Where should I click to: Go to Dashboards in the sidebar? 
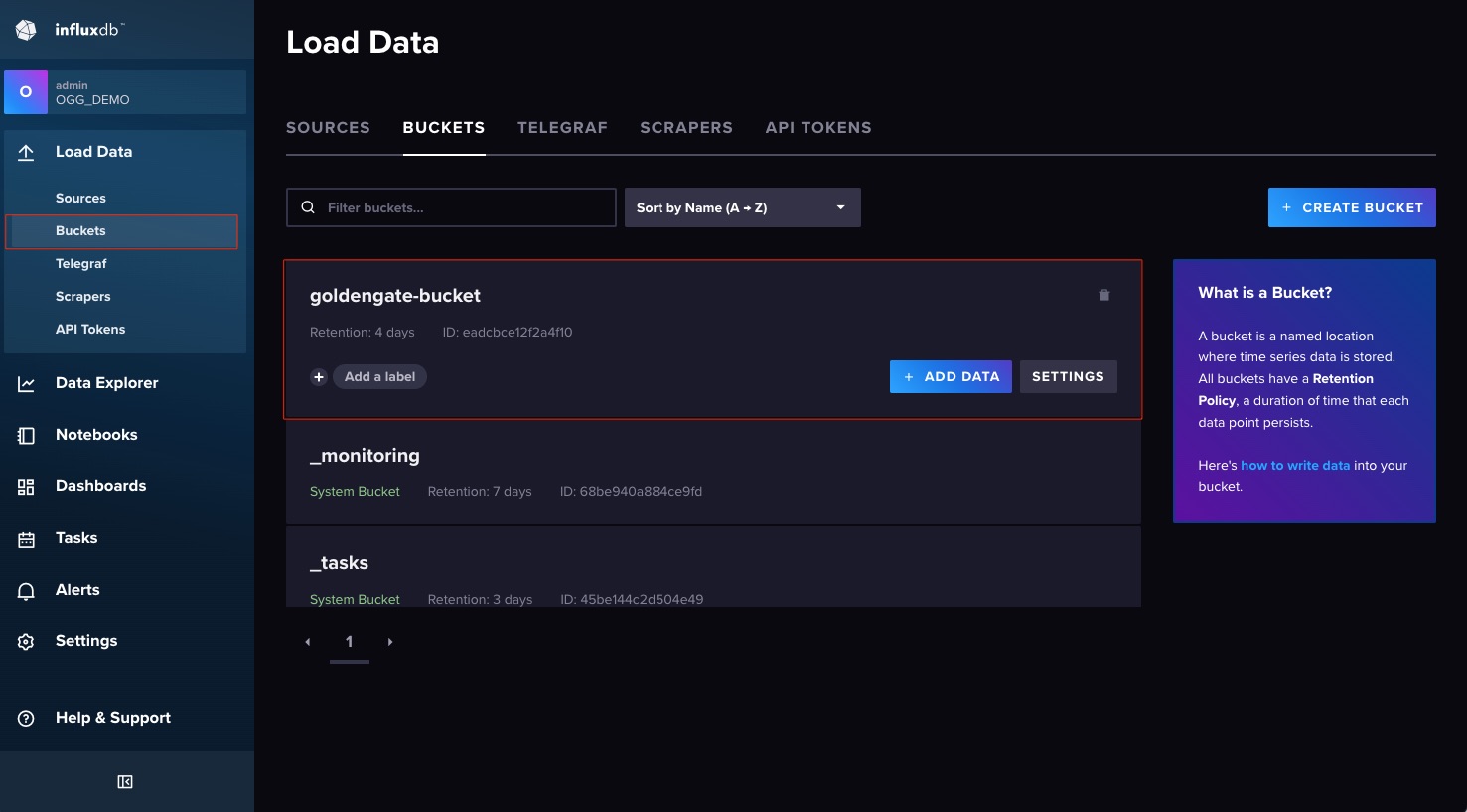100,486
